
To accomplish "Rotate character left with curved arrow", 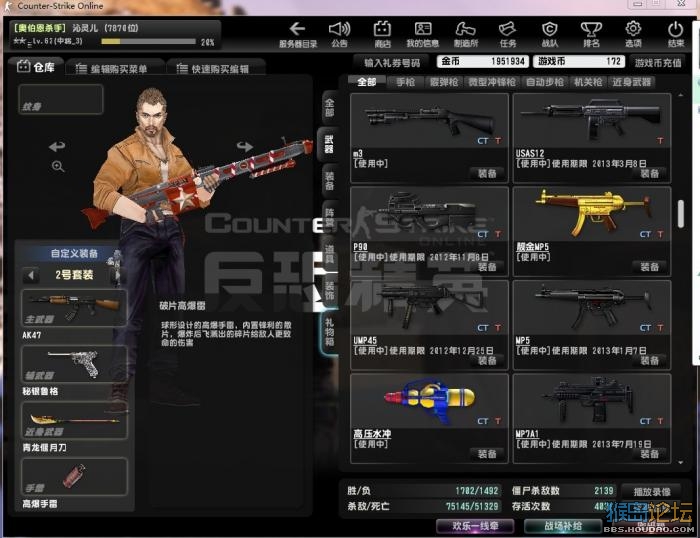I will (x=57, y=146).
